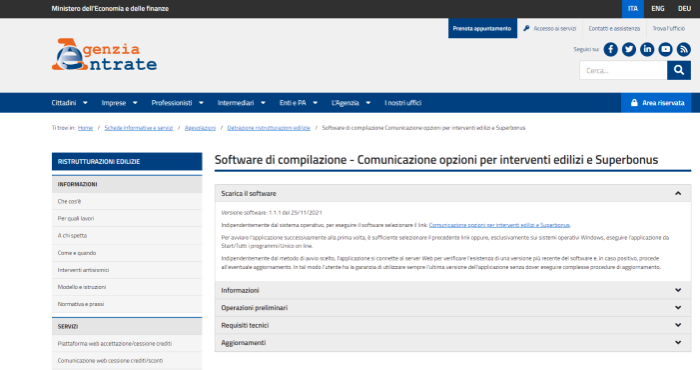
Task: Collapse the Scarica il software section
Action: (453, 193)
